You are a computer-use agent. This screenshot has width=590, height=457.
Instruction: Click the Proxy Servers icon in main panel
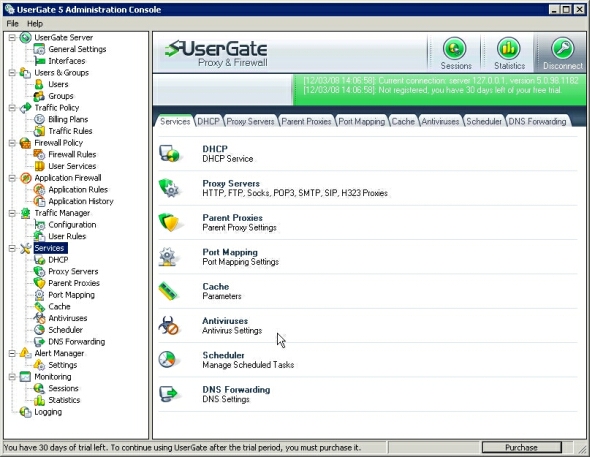(169, 188)
